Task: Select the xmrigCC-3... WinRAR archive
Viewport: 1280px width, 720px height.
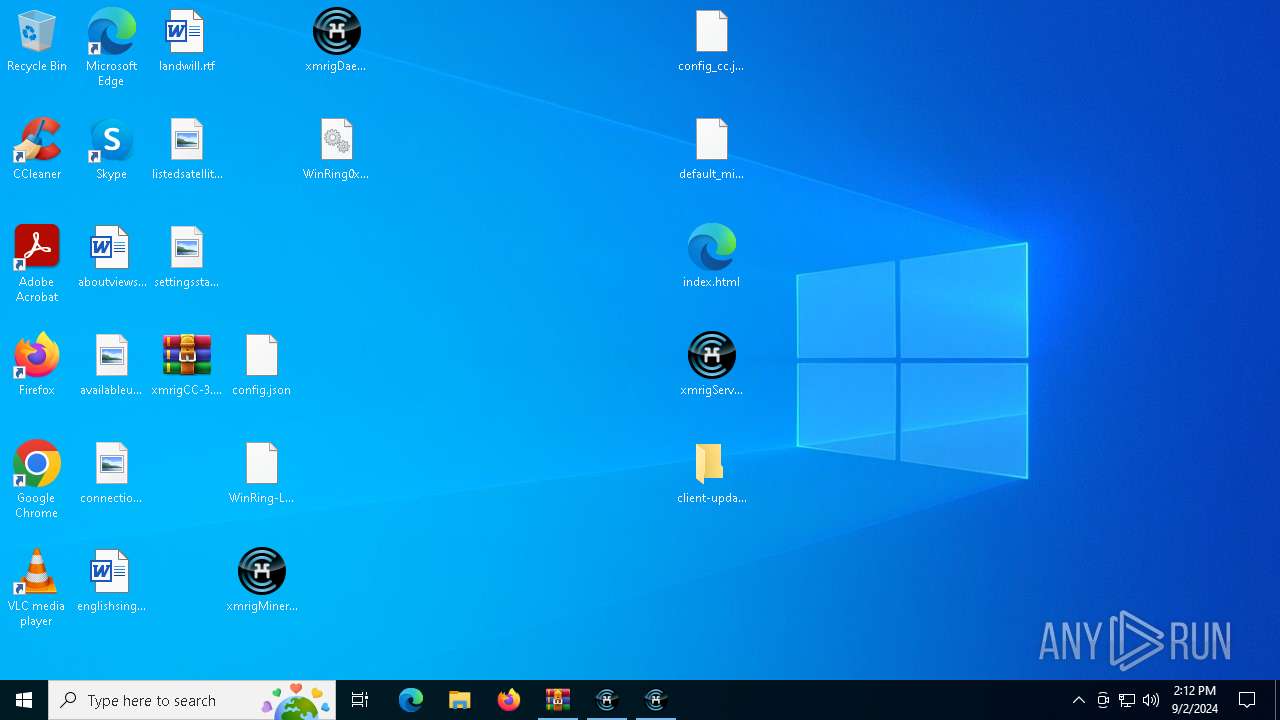Action: click(186, 366)
